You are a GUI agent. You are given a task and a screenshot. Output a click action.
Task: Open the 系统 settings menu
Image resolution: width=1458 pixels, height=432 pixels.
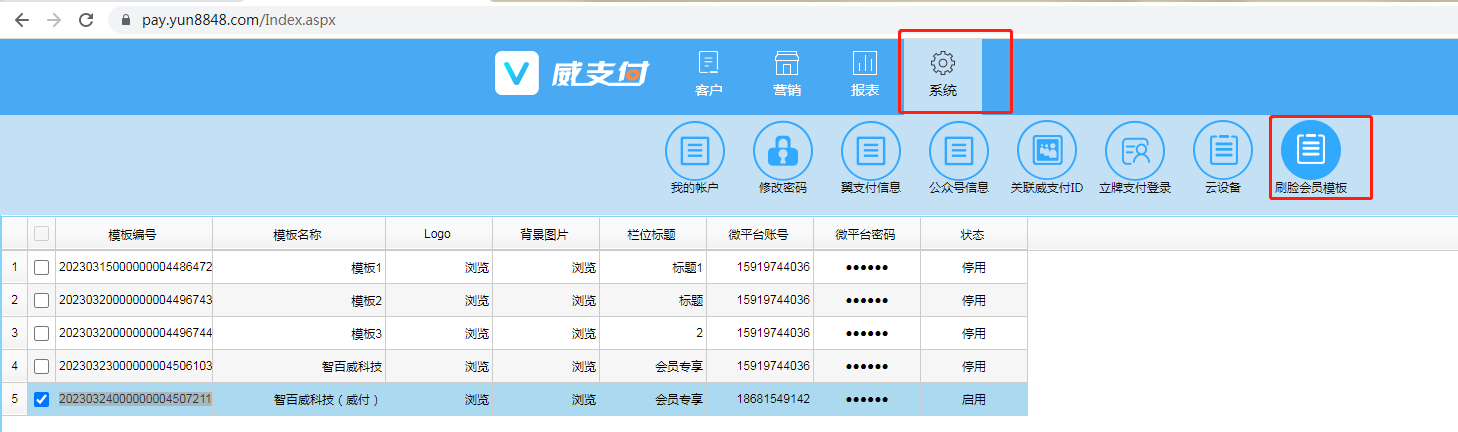coord(942,74)
